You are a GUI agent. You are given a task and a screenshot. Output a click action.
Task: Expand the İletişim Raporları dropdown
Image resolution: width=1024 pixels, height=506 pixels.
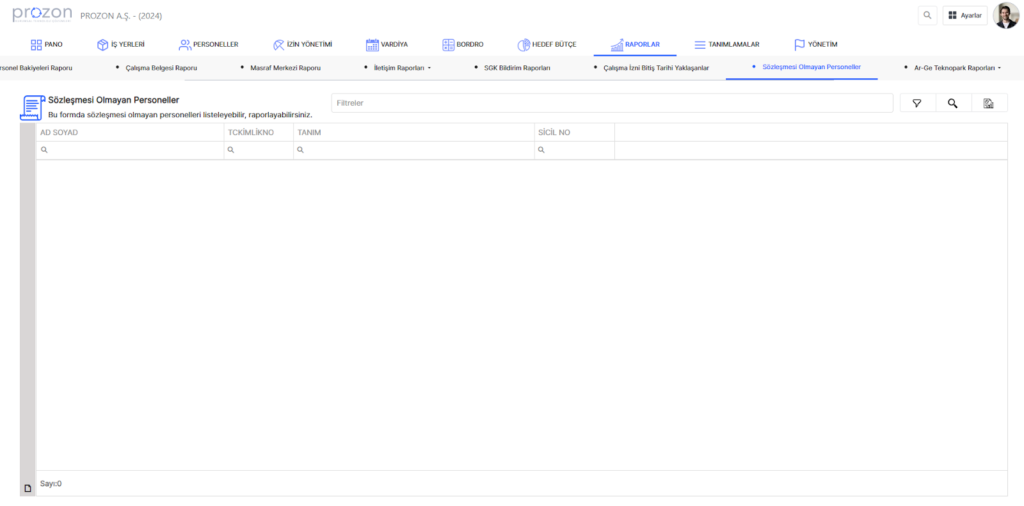pyautogui.click(x=400, y=68)
